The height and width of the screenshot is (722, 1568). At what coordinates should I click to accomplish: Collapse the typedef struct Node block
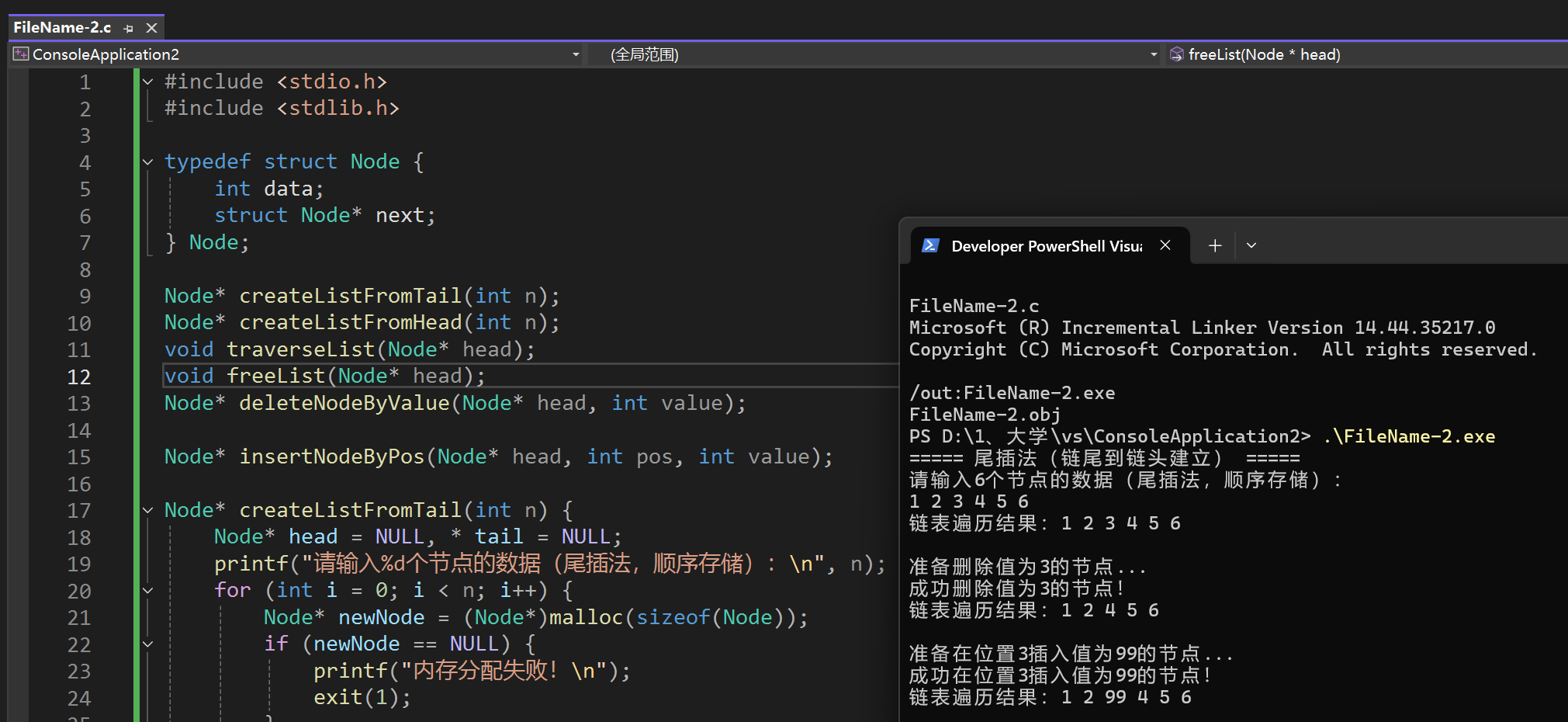[x=147, y=161]
